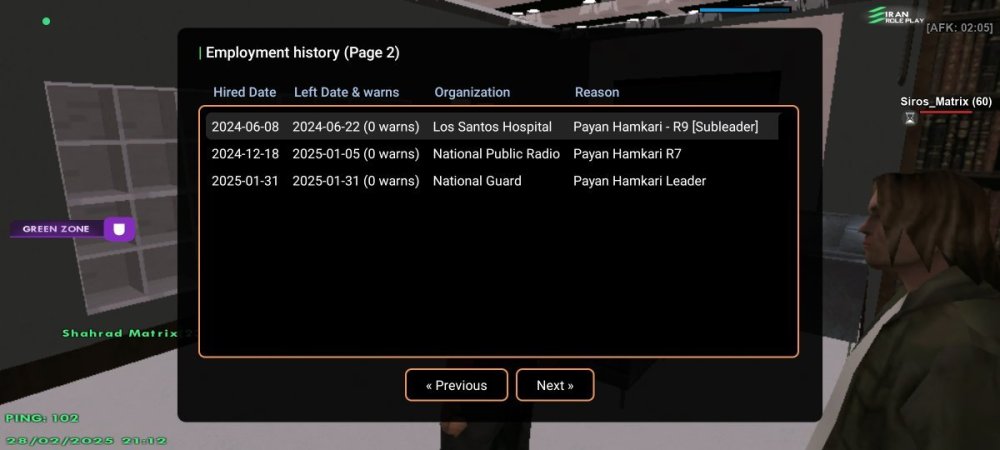Click the PING: 102 indicator
The image size is (1000, 450).
(x=41, y=418)
